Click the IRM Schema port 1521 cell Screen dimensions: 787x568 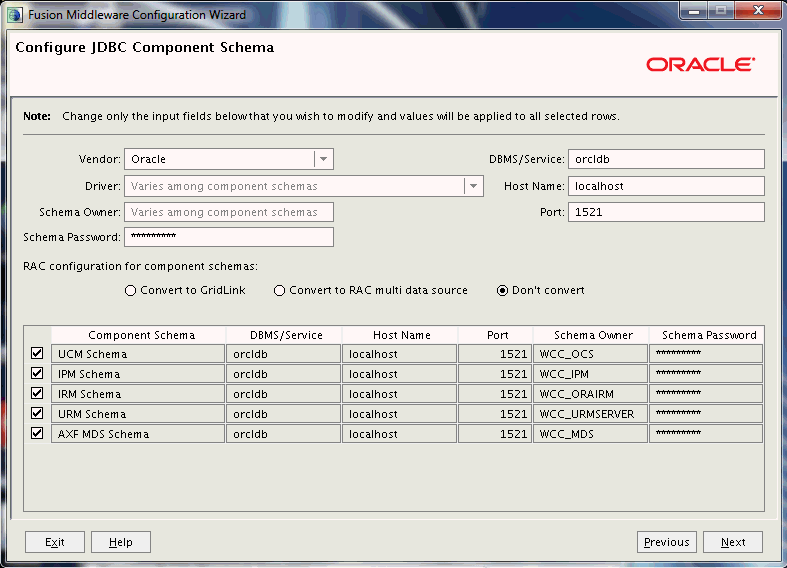(x=495, y=394)
